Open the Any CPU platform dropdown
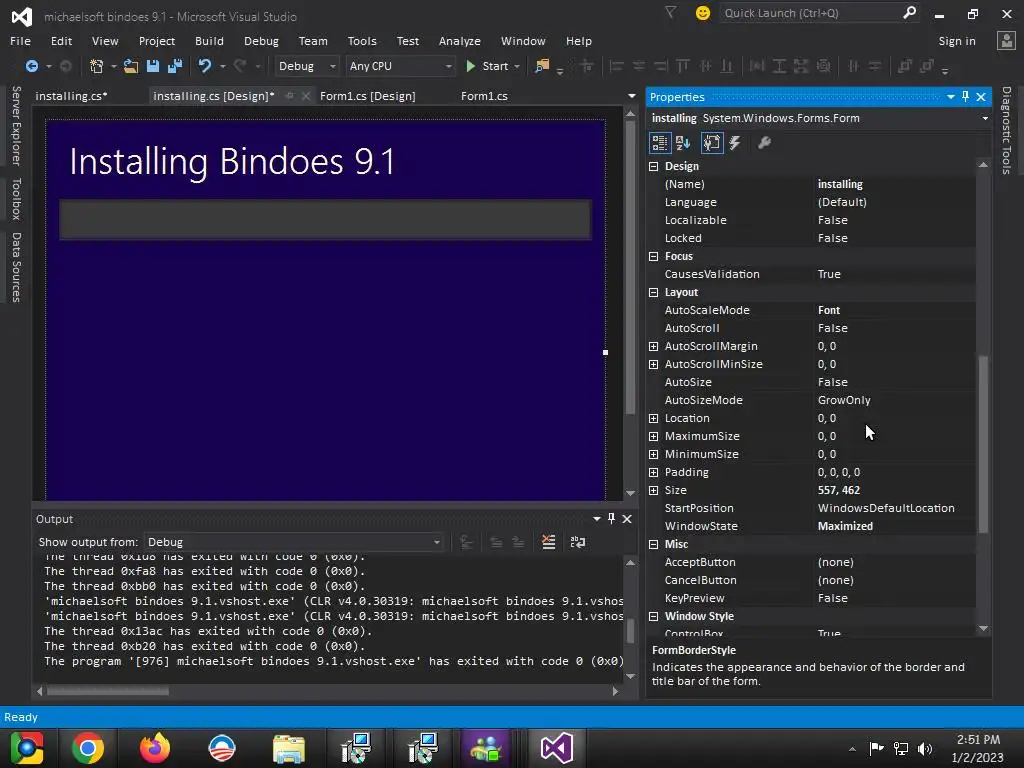Screen dimensions: 1024x768 click(449, 66)
